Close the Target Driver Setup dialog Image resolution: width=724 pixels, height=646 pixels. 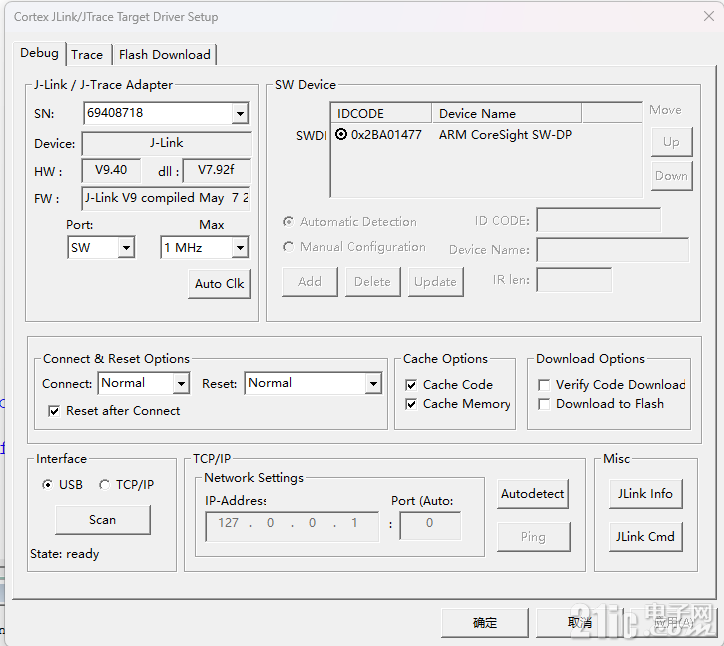click(x=709, y=17)
